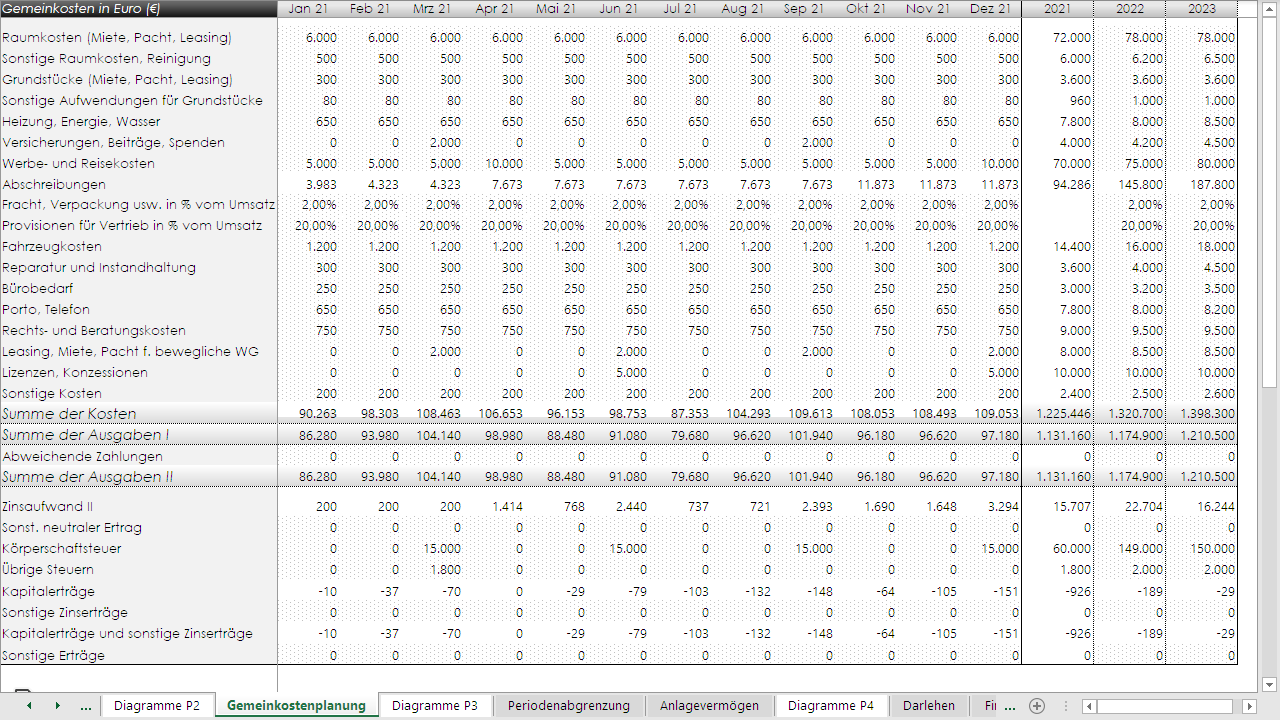Go to the next sheet with the right arrow
1280x720 pixels.
[x=57, y=706]
